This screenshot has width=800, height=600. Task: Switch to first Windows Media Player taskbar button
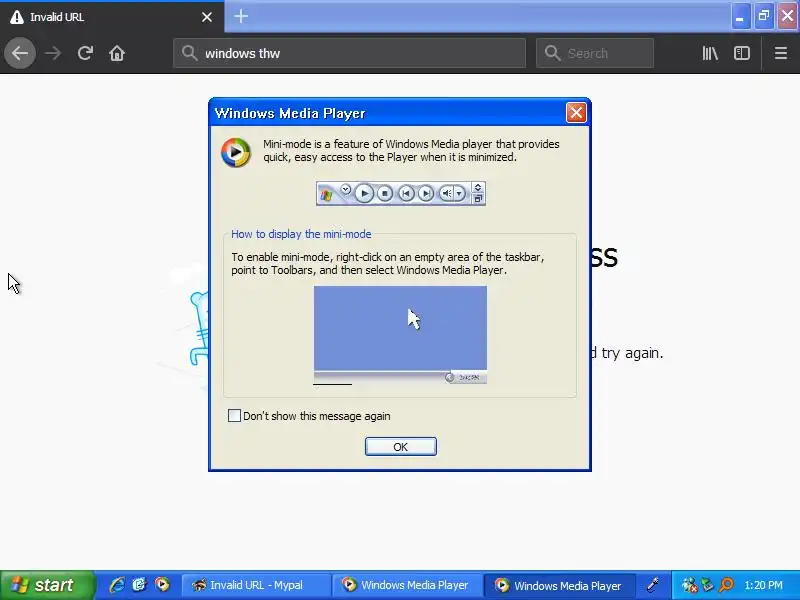[407, 585]
